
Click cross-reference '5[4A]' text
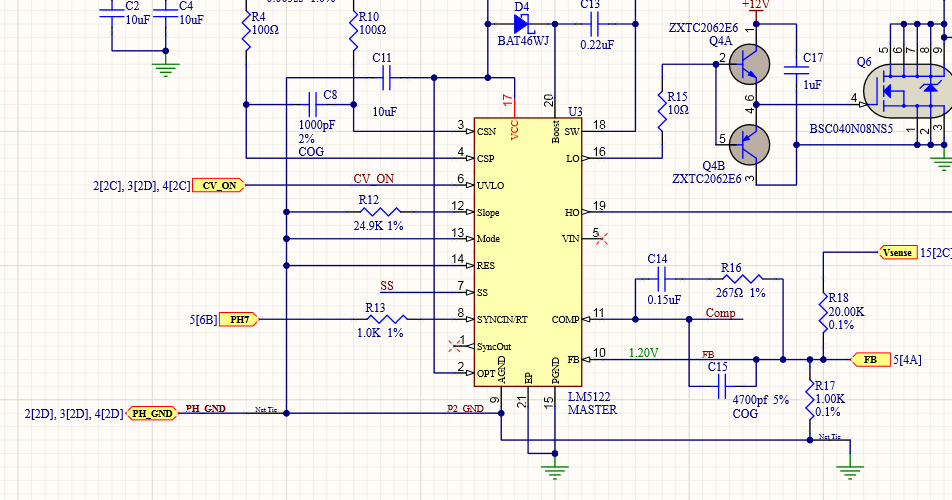907,360
